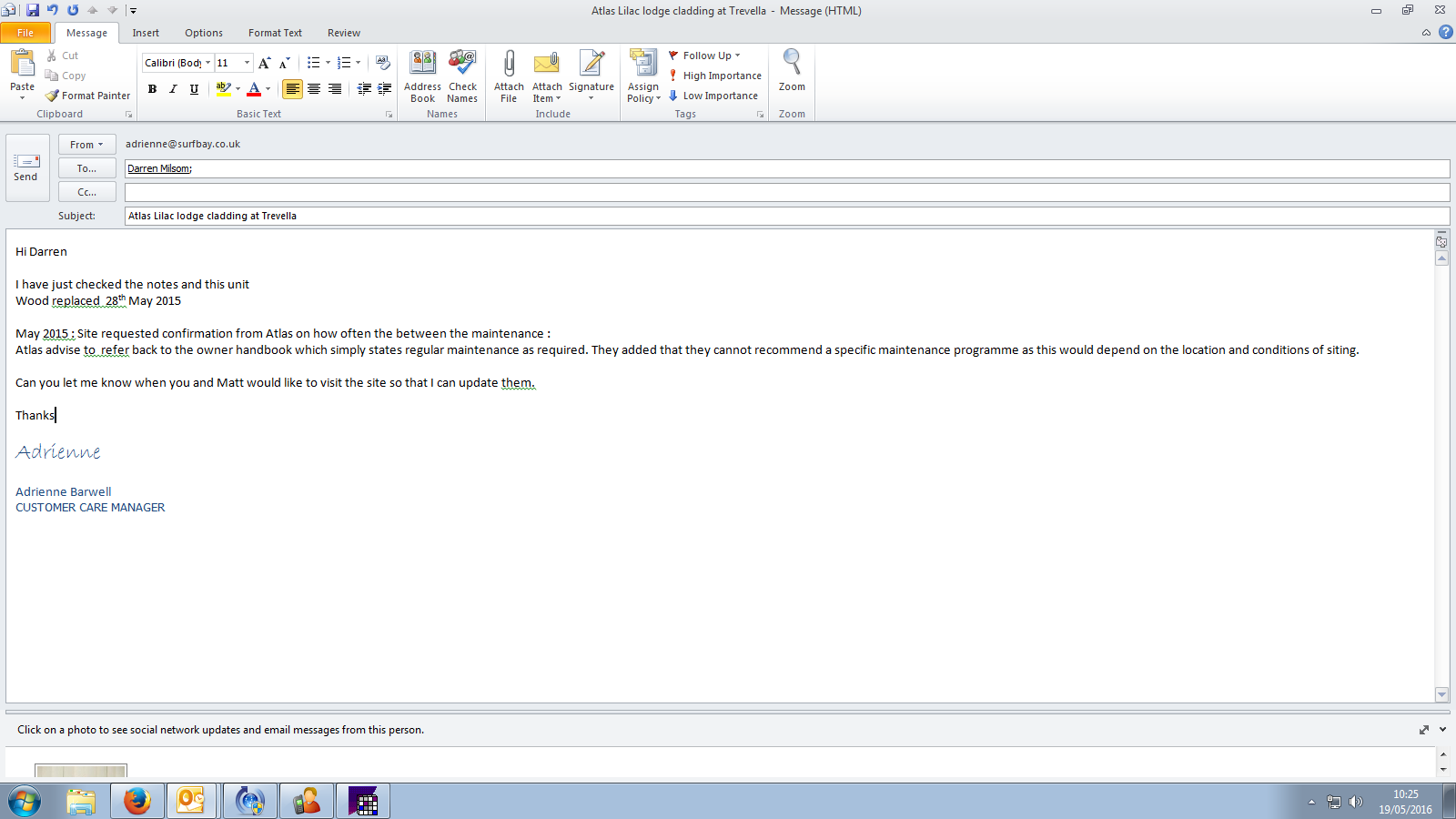The image size is (1456, 819).
Task: Open the highlight color palette arrow
Action: pyautogui.click(x=238, y=88)
